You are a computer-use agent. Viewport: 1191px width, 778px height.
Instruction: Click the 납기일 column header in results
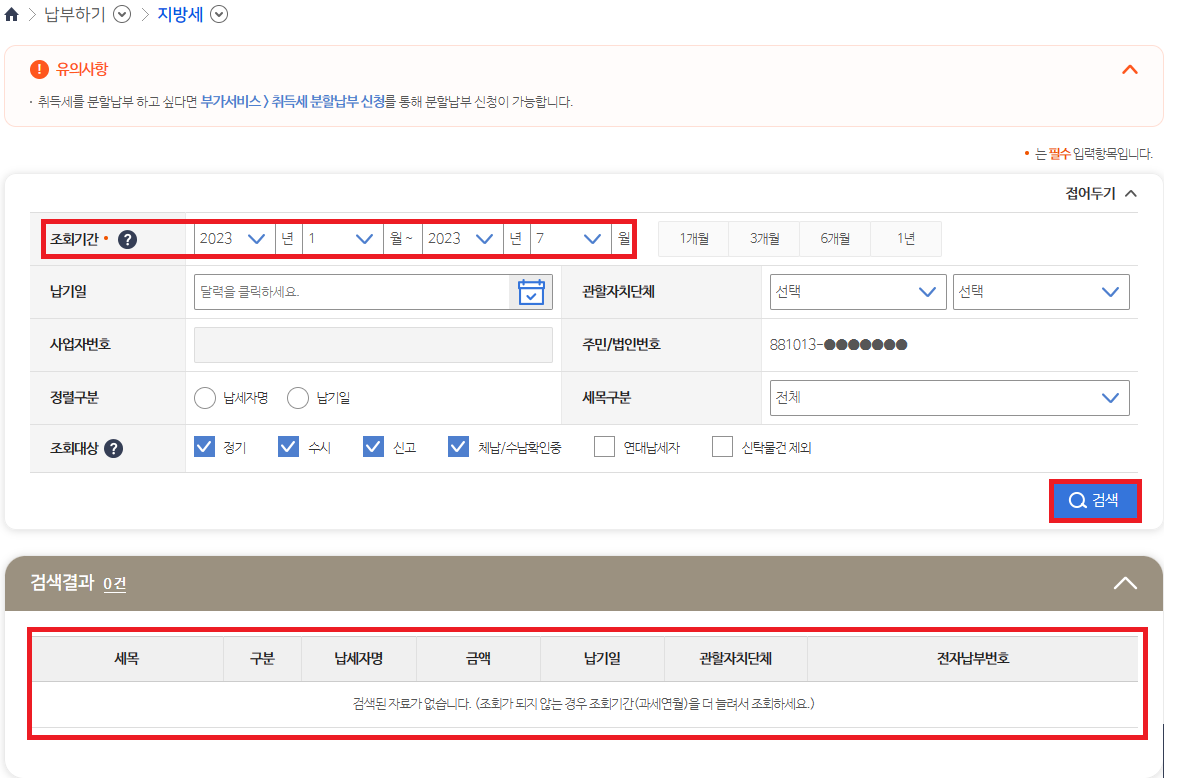(x=602, y=659)
